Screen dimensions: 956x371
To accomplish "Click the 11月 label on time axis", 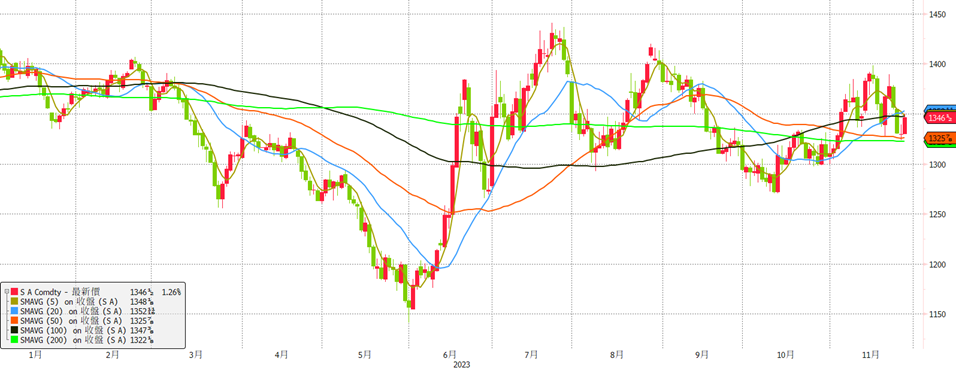I will coord(872,354).
